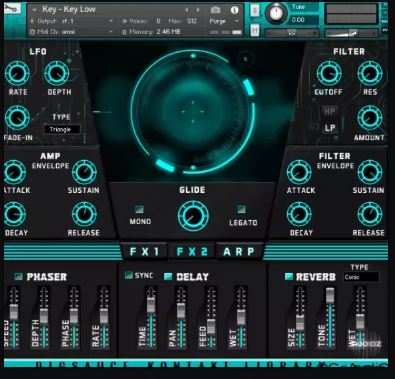Click the wrench icon at top-left corner
This screenshot has height=379, width=395.
click(x=12, y=8)
